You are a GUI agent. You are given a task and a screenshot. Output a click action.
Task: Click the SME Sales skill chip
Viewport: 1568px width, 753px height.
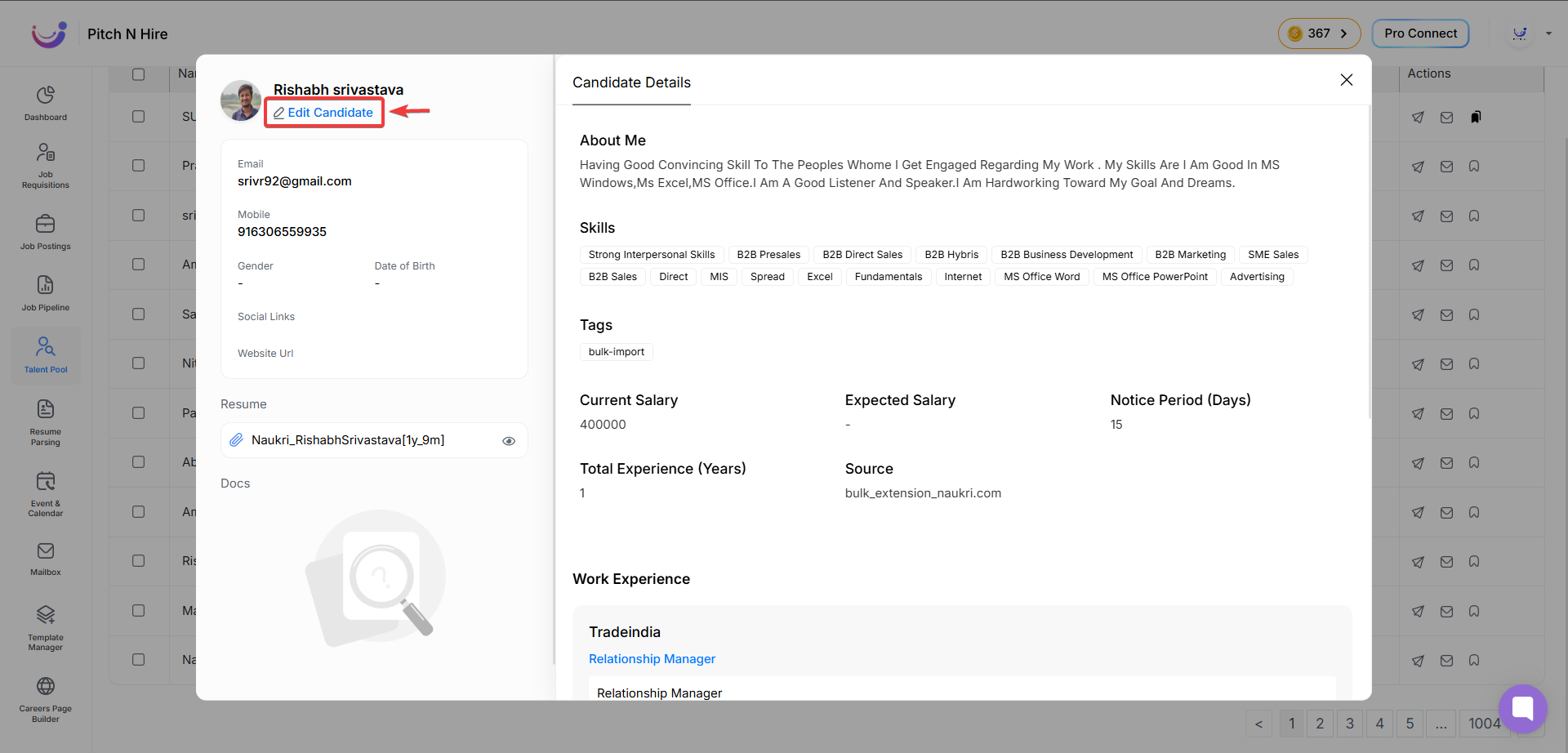[1273, 255]
